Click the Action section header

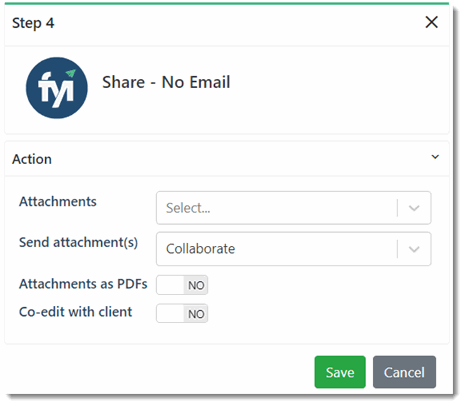[227, 159]
